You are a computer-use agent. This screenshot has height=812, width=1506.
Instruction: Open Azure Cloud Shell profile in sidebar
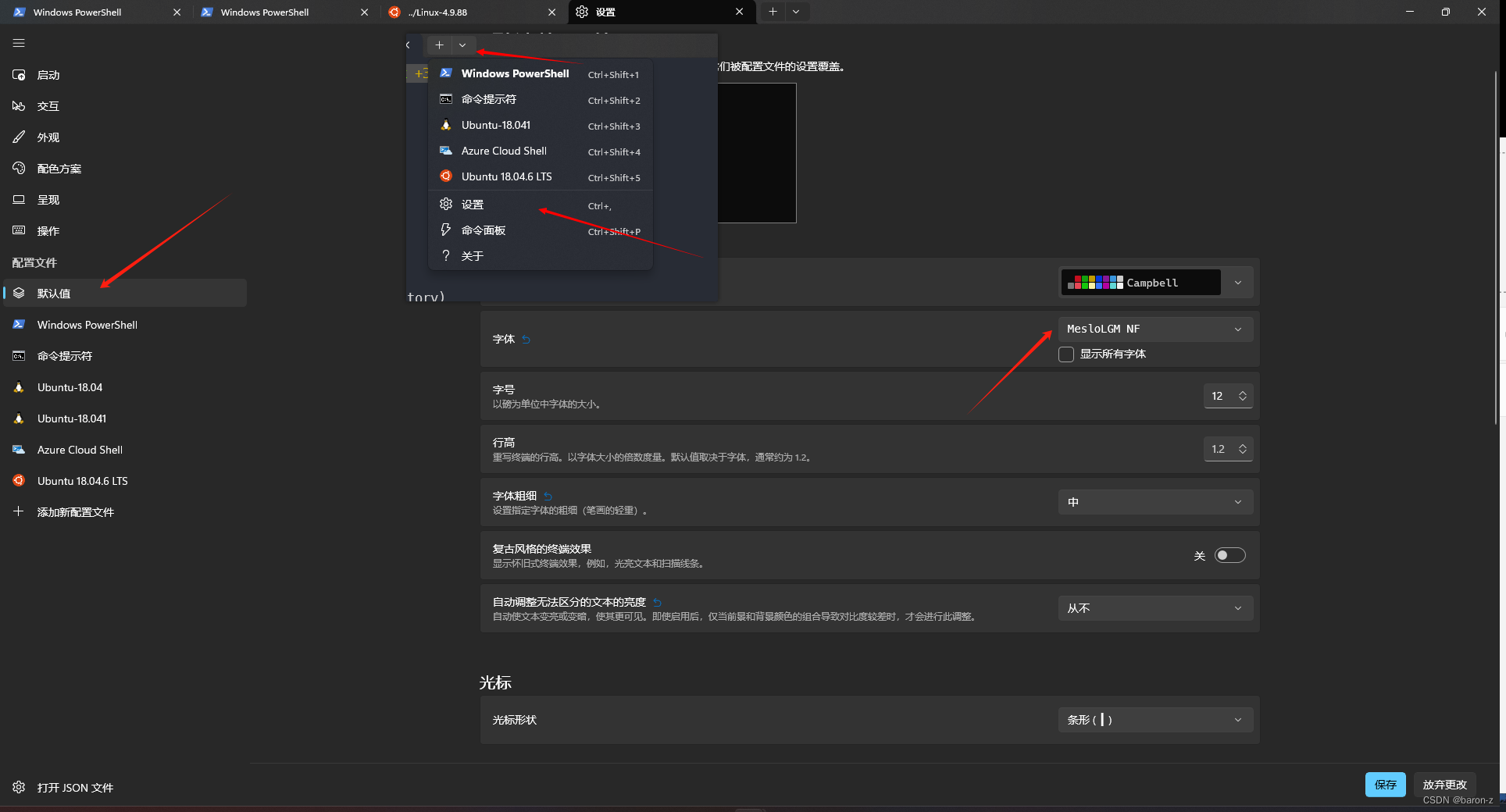[x=125, y=450]
